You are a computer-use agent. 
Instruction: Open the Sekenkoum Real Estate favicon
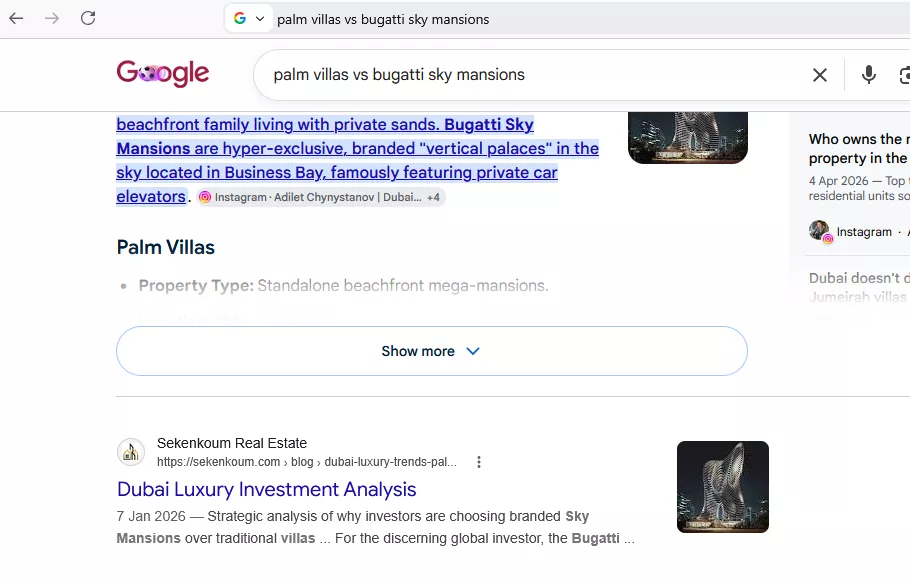coord(131,452)
